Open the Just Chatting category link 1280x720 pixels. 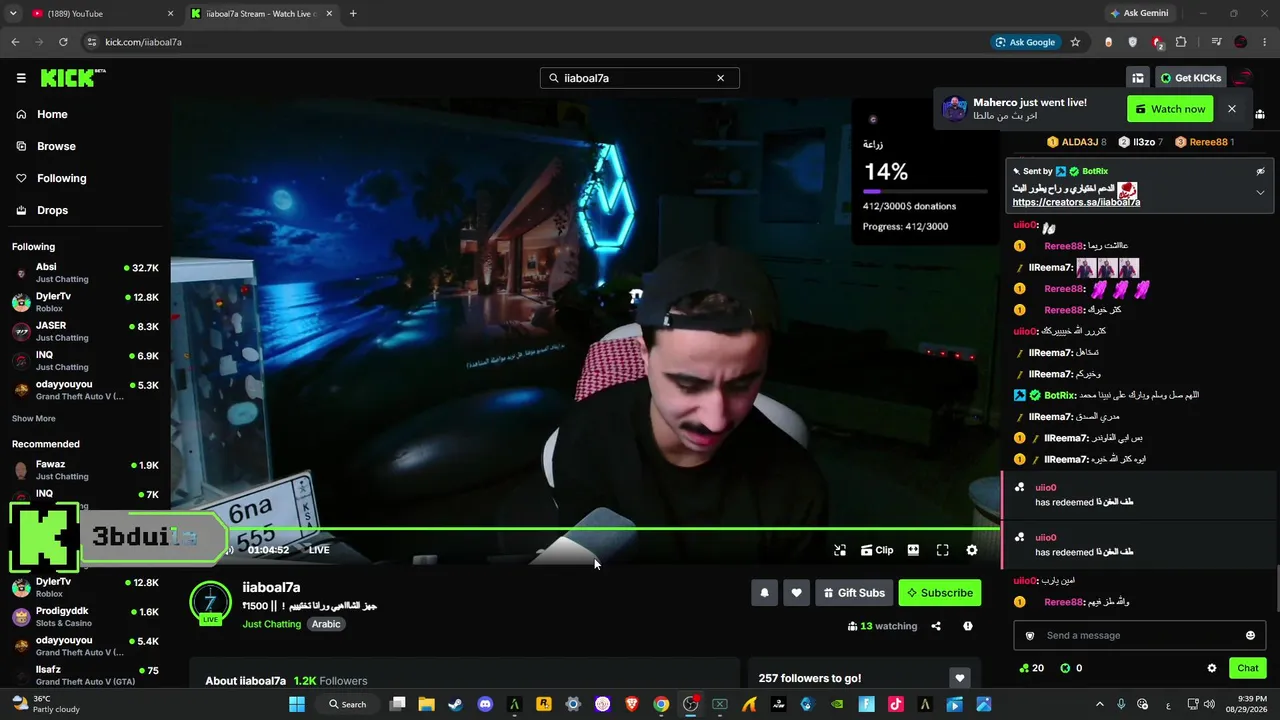point(271,624)
